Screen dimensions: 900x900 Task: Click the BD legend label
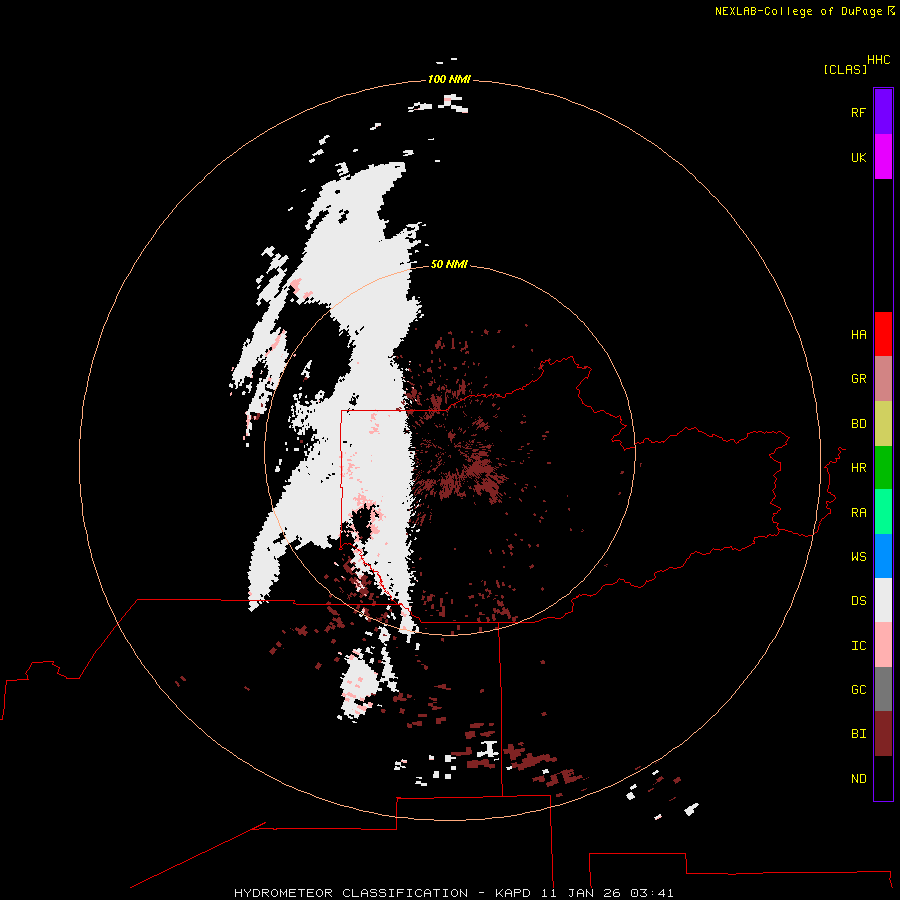coord(858,424)
